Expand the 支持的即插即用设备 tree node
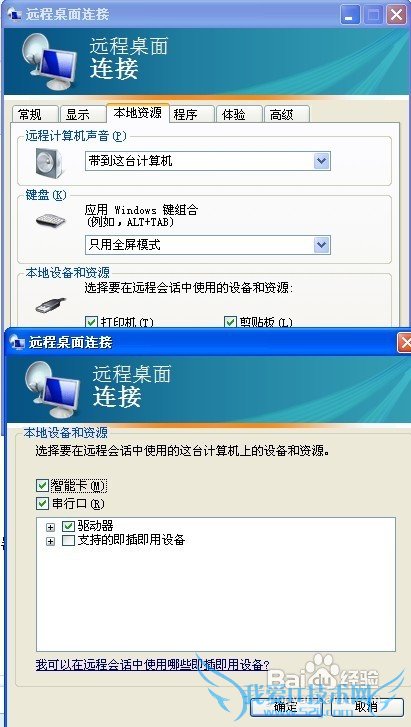The image size is (411, 727). coord(51,541)
